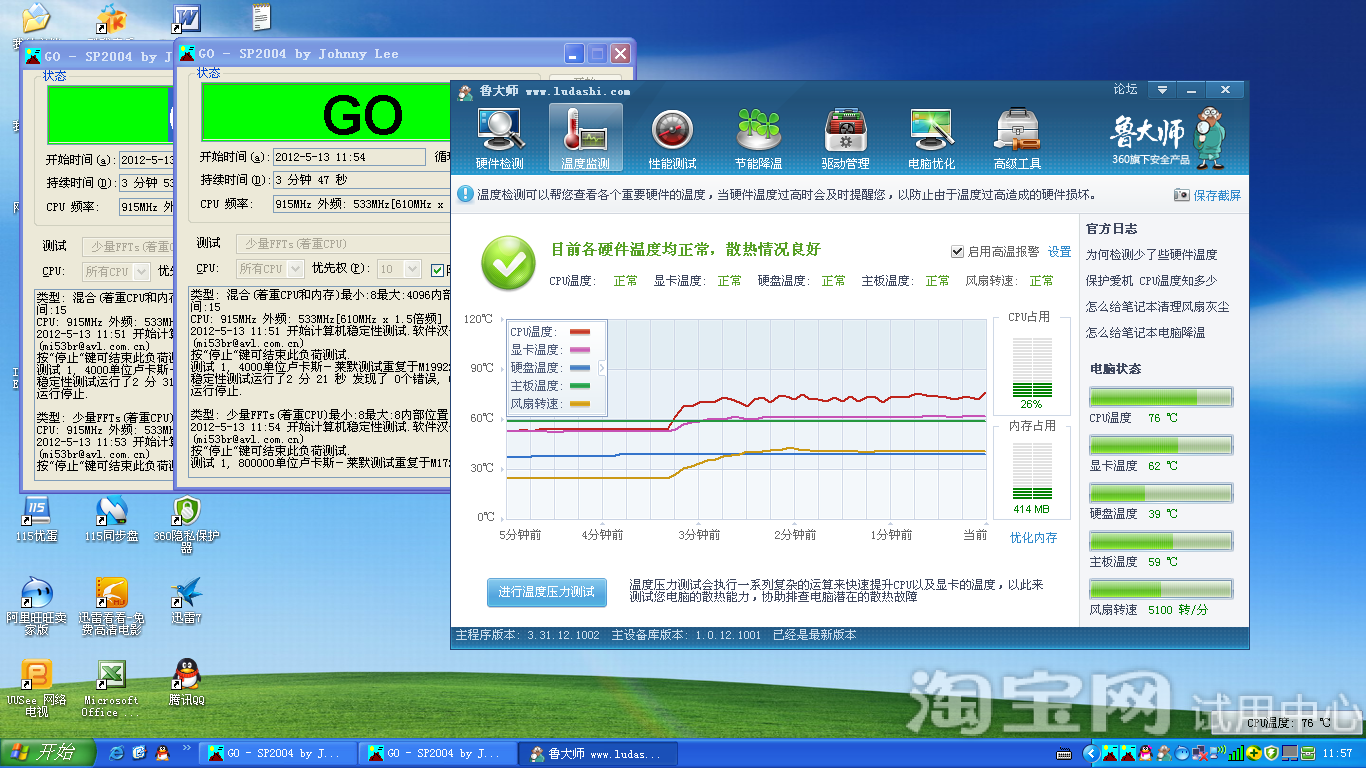Open the Ludashi title bar dropdown menu
Screen dimensions: 1366x768
(1161, 90)
